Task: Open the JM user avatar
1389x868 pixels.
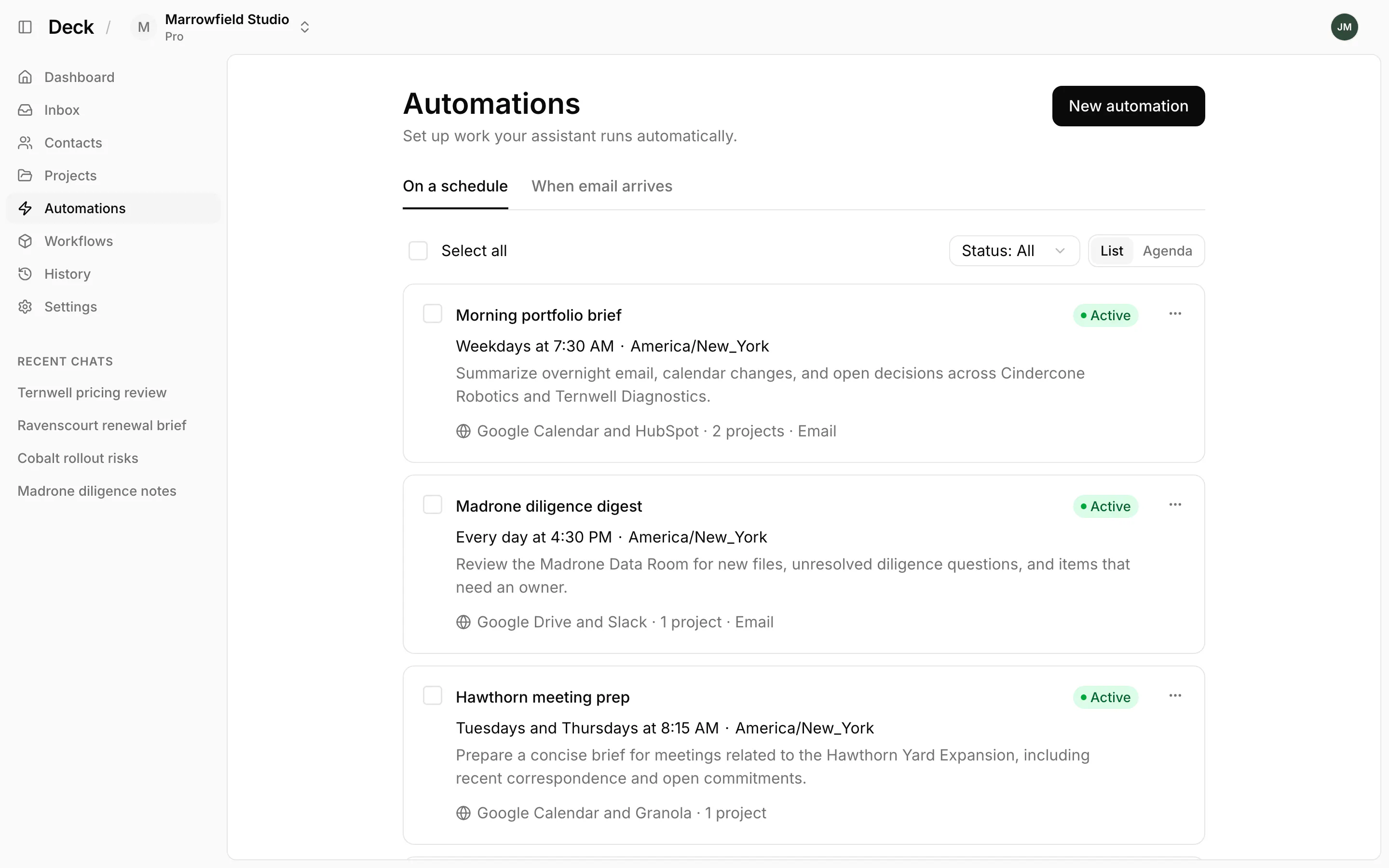Action: (1344, 27)
